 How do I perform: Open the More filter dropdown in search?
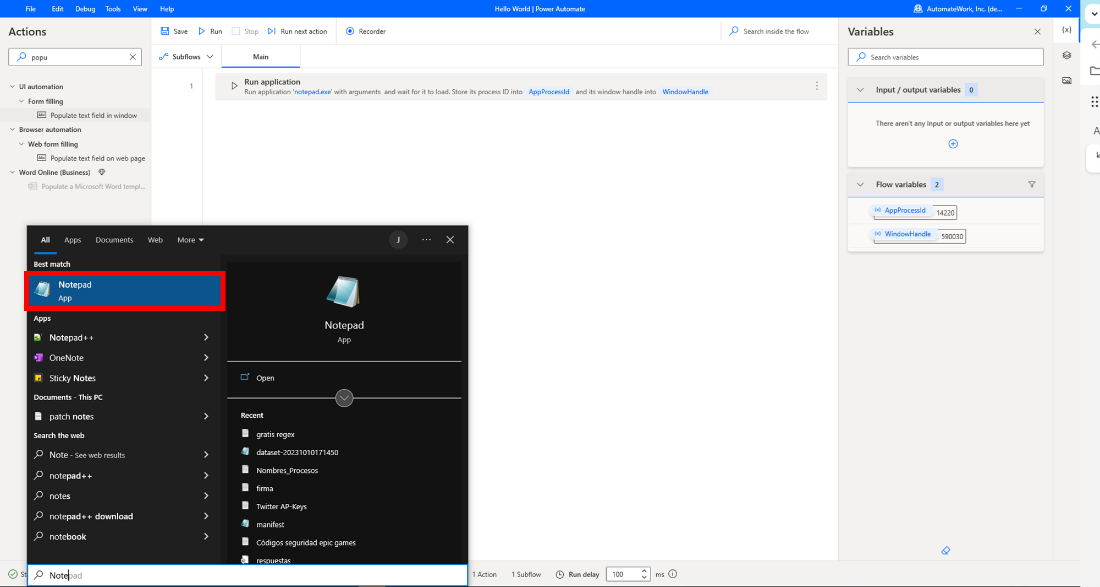(x=190, y=240)
